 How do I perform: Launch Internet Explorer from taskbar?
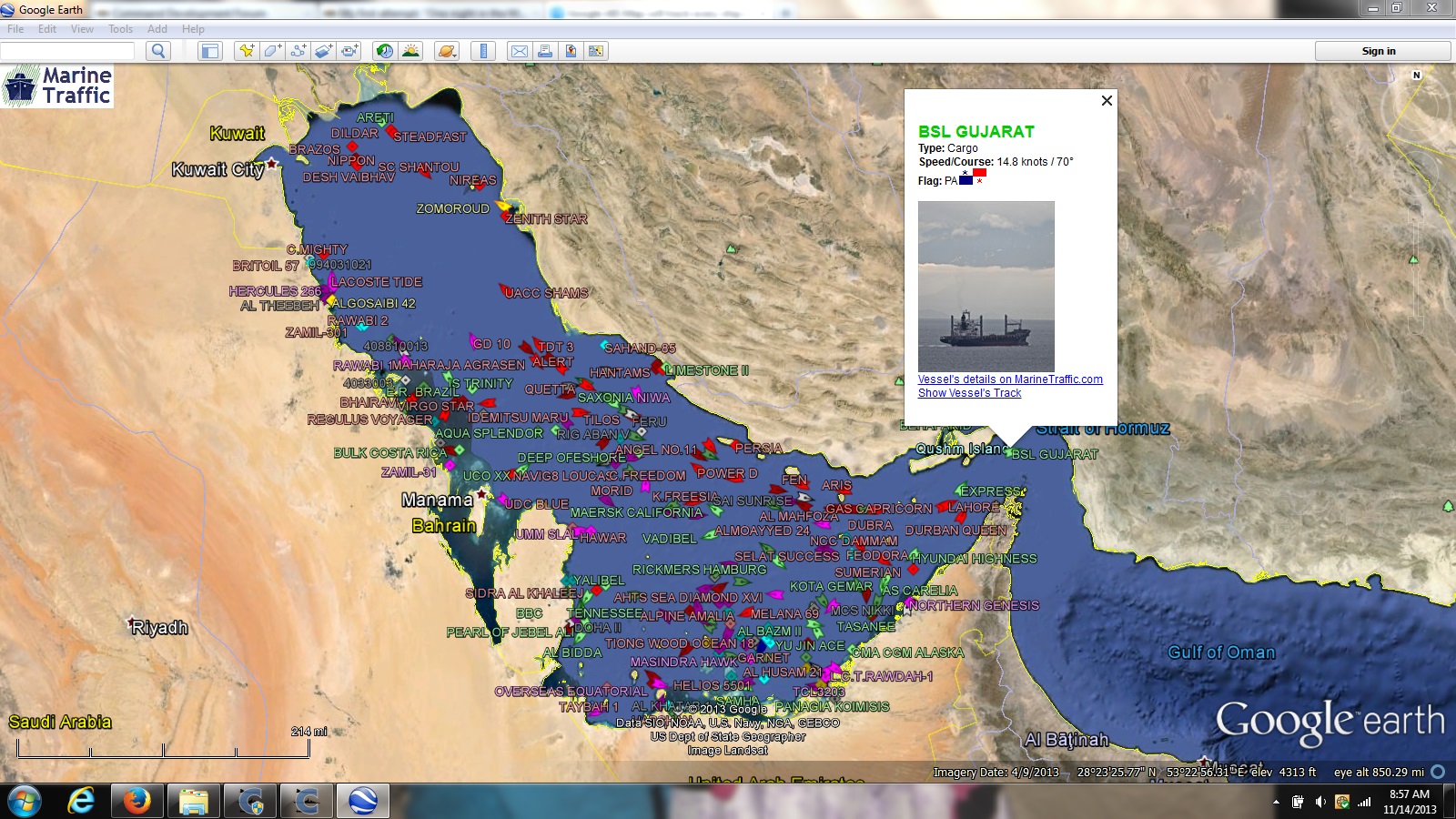(x=81, y=801)
